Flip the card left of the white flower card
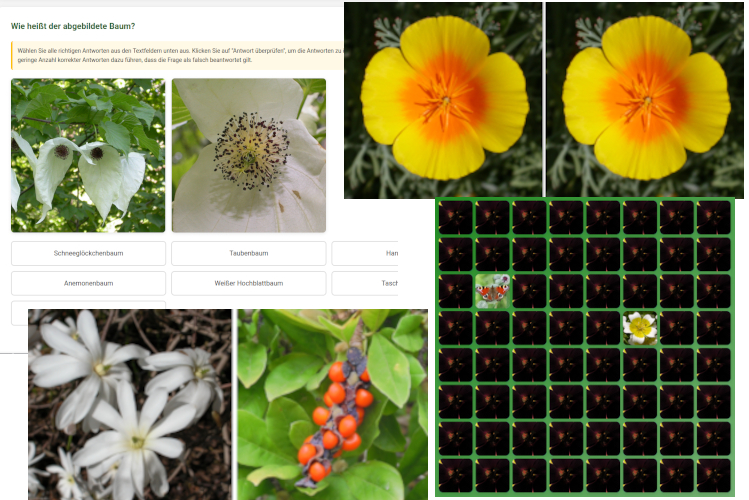The width and height of the screenshot is (749, 500). click(x=603, y=328)
